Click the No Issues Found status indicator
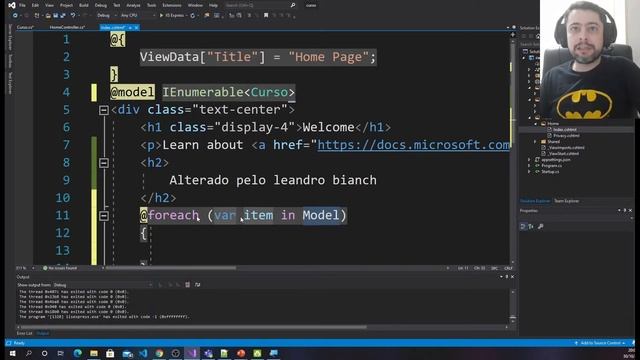Image resolution: width=640 pixels, height=360 pixels. [x=60, y=268]
